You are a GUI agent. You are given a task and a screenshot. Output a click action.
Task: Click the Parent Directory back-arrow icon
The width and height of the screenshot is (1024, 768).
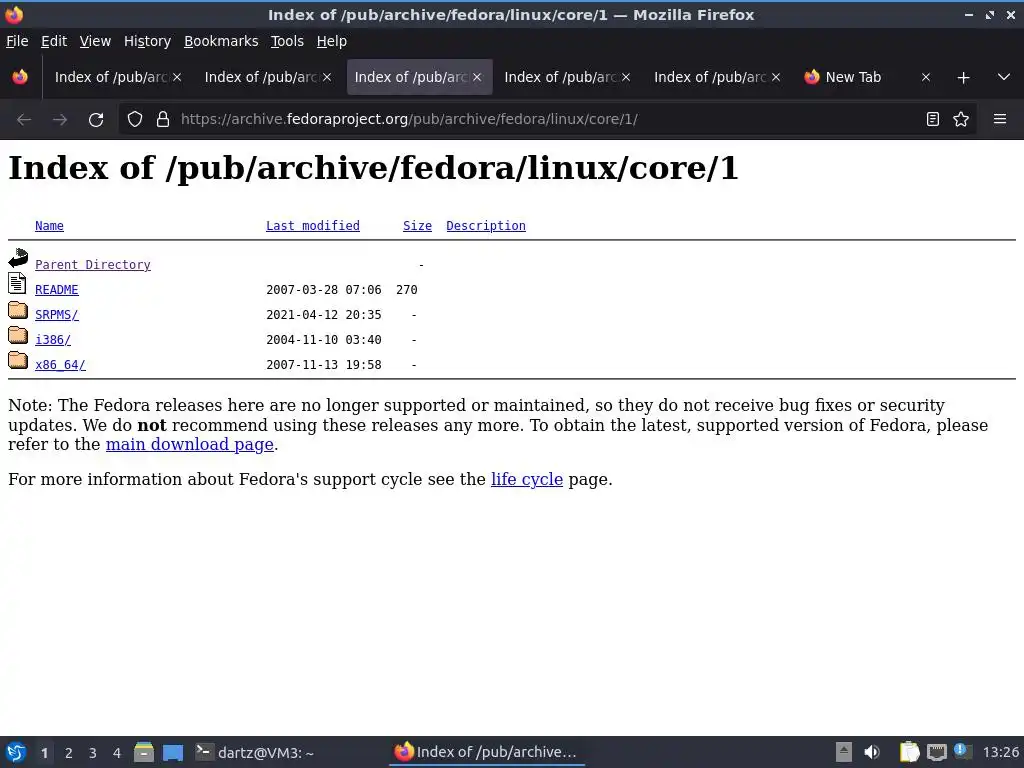pos(18,258)
